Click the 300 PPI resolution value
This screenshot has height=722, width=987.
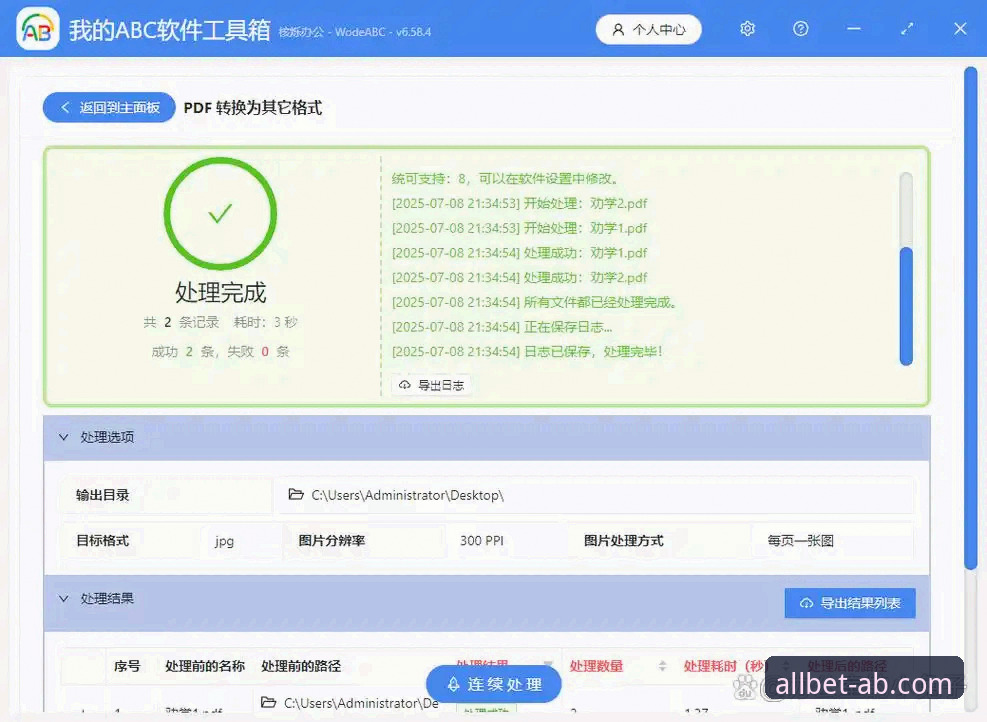[x=482, y=541]
